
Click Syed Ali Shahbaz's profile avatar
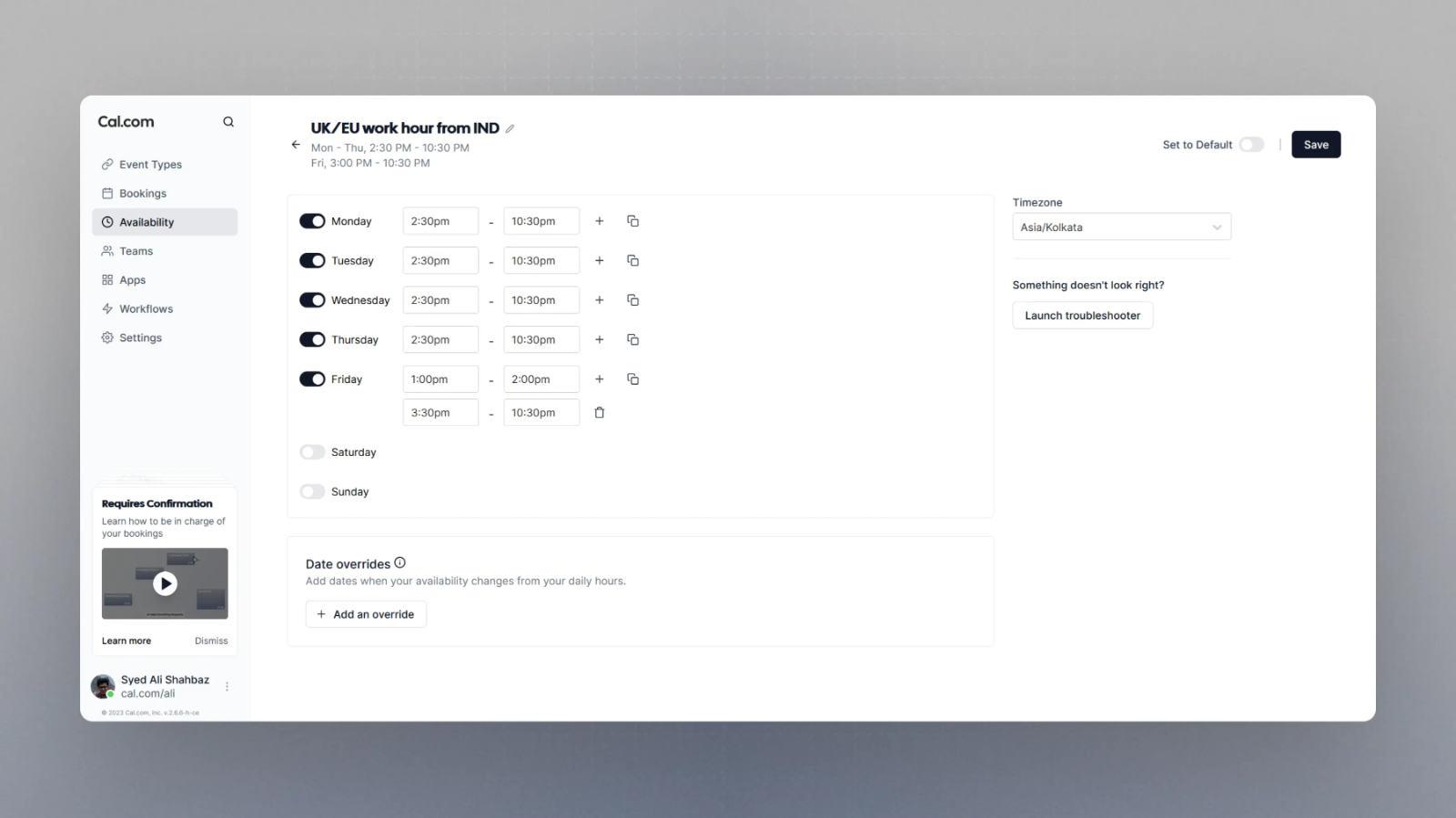[x=103, y=686]
